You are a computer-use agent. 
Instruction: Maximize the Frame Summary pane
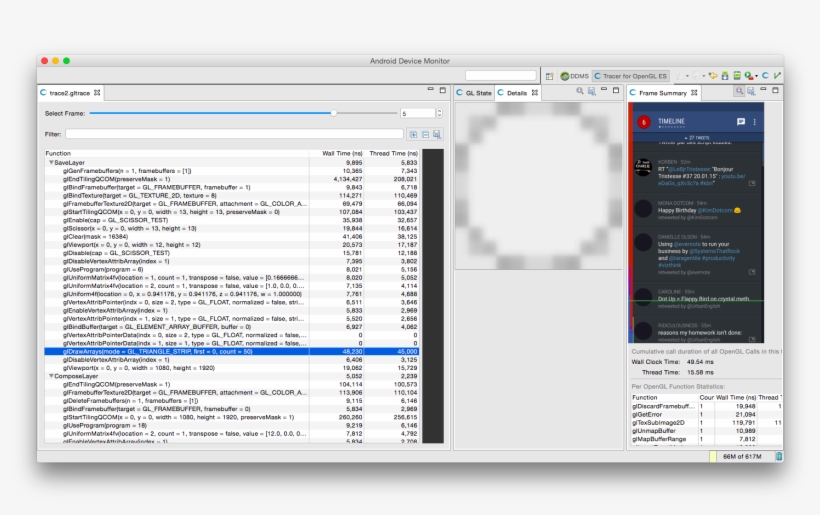(x=776, y=90)
